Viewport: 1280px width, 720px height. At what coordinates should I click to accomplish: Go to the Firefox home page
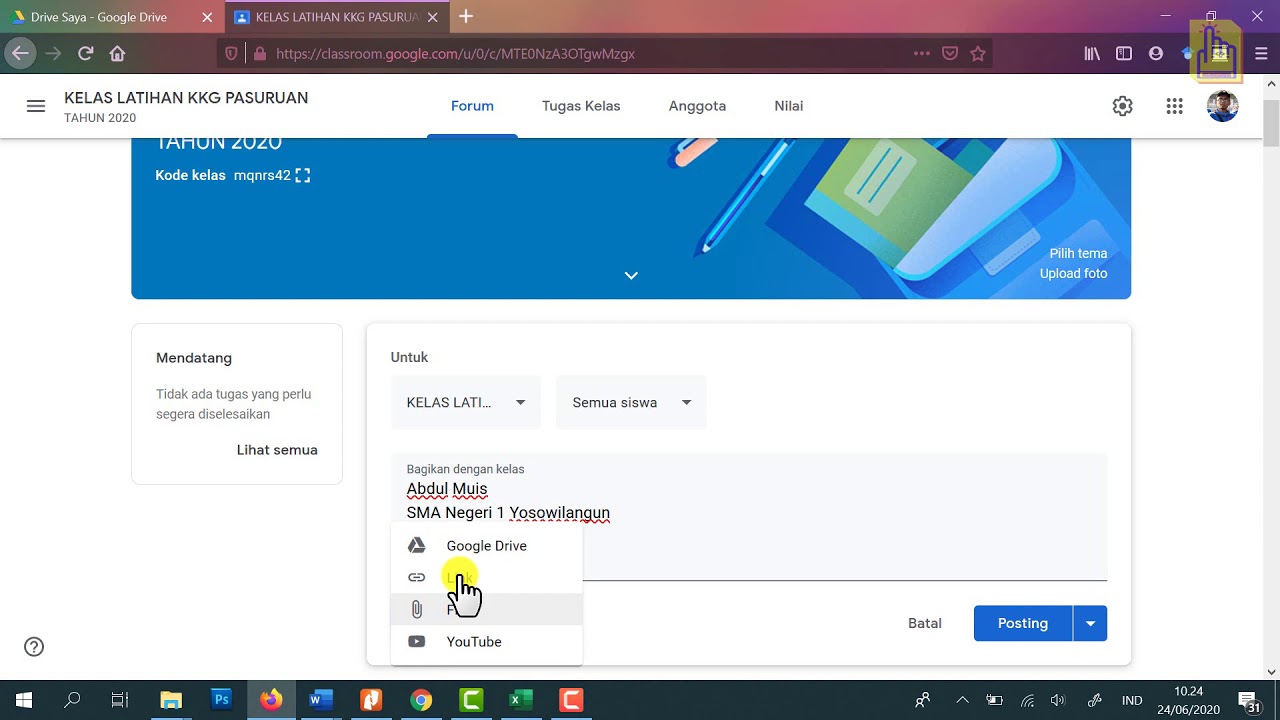(x=117, y=54)
